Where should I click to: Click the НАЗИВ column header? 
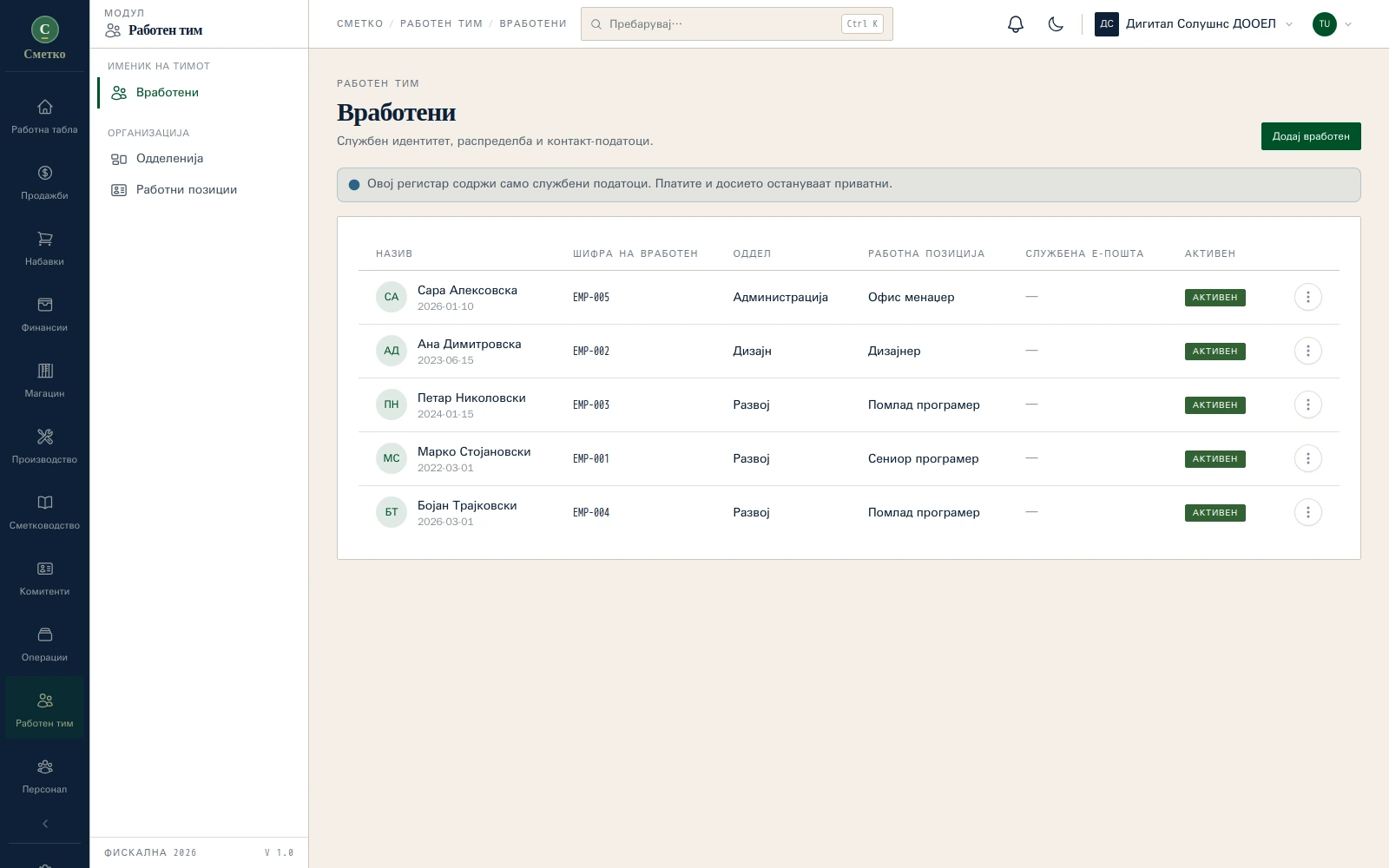394,253
